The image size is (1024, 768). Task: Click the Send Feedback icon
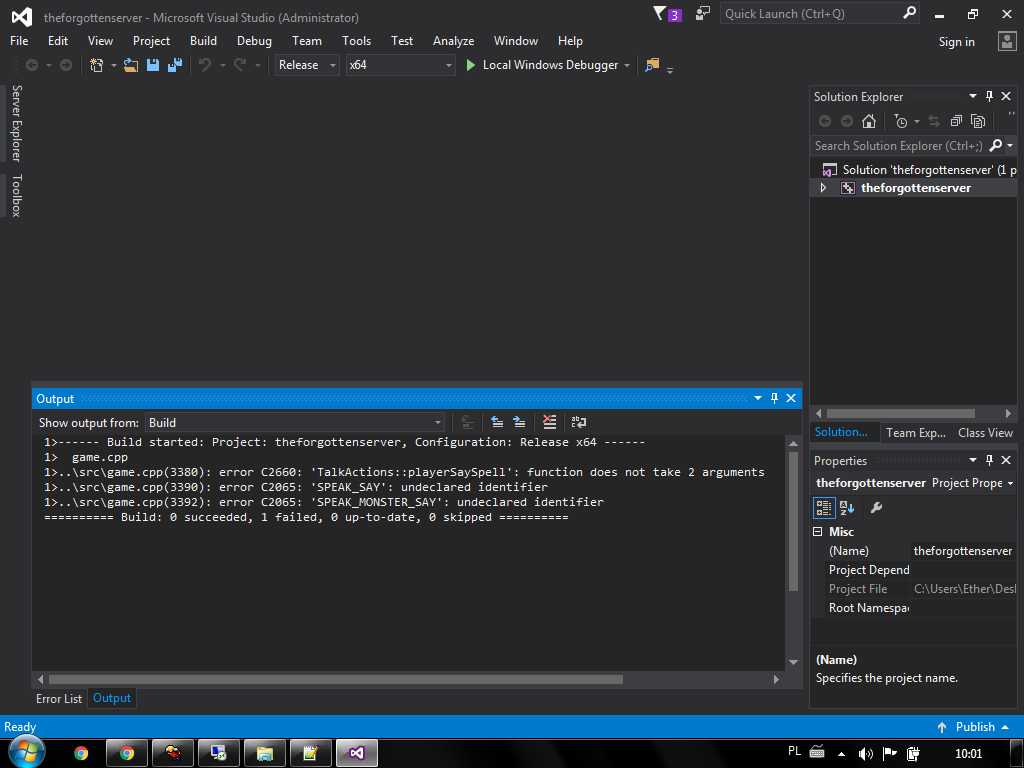point(703,13)
